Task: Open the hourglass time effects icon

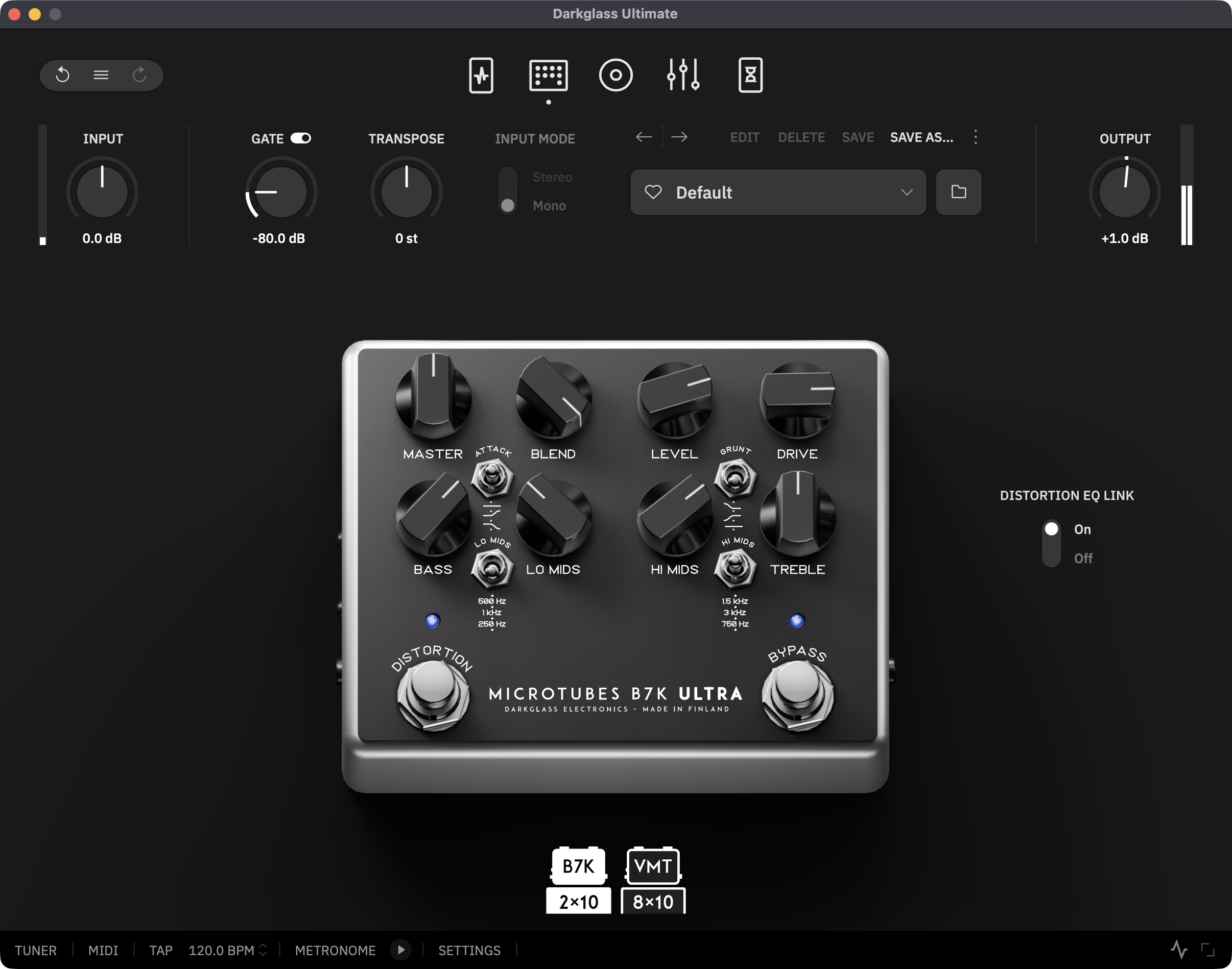Action: [x=750, y=75]
